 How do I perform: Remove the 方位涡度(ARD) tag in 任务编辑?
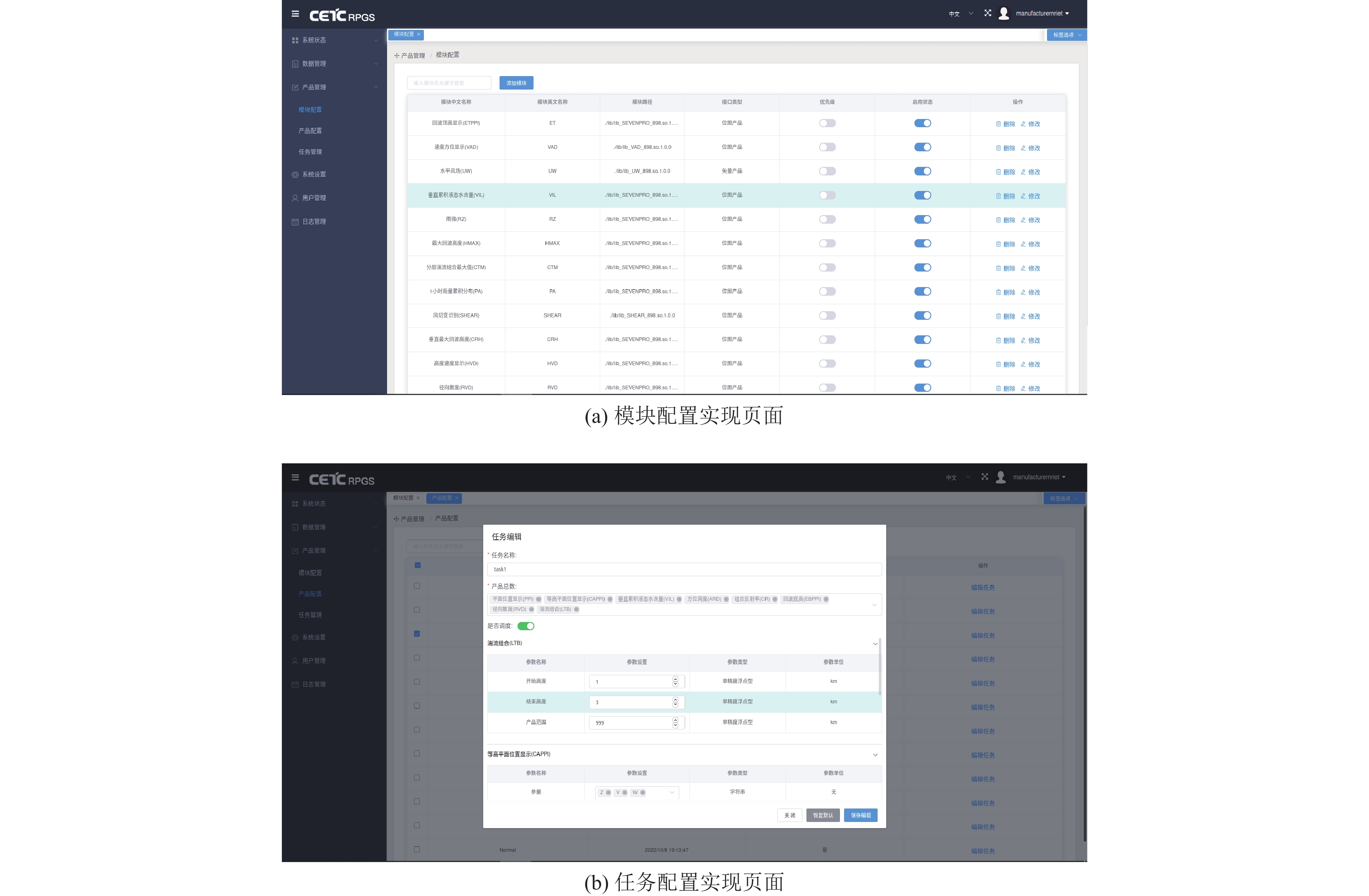coord(726,599)
